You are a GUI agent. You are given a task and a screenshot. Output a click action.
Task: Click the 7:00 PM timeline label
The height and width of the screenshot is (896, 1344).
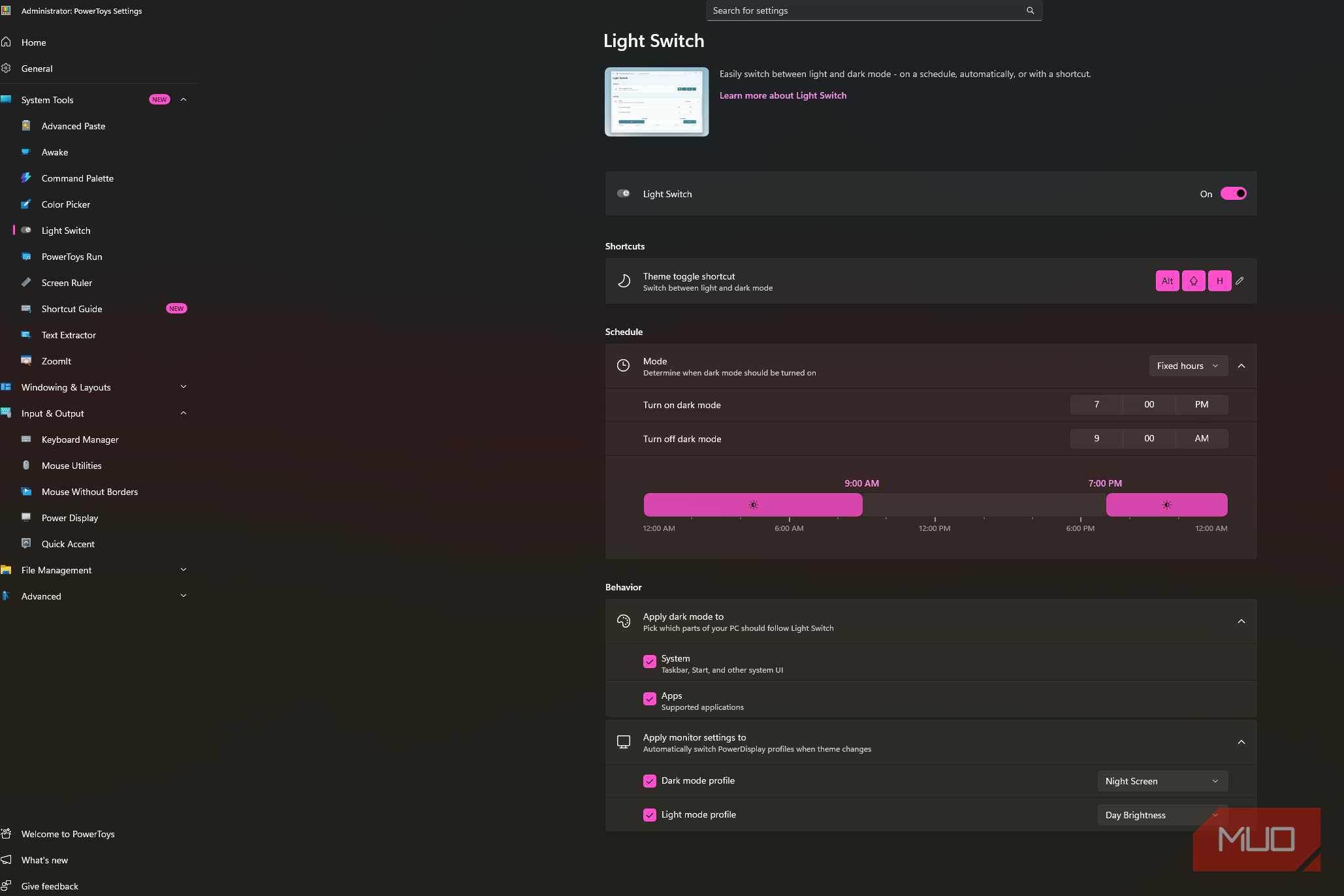(1105, 483)
